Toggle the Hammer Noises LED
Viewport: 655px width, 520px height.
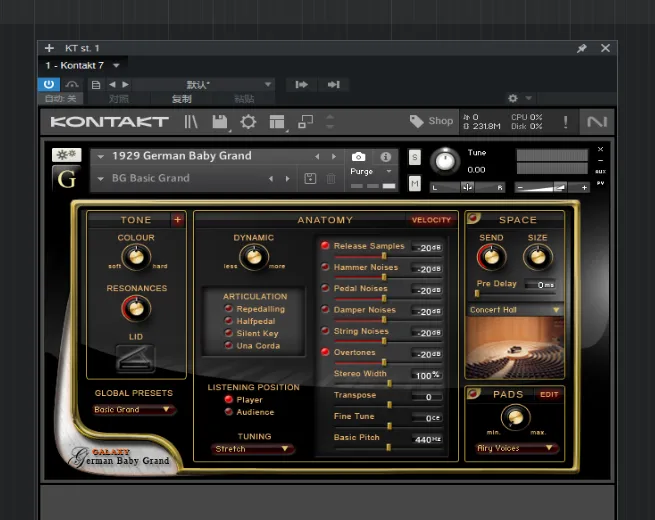pyautogui.click(x=325, y=266)
